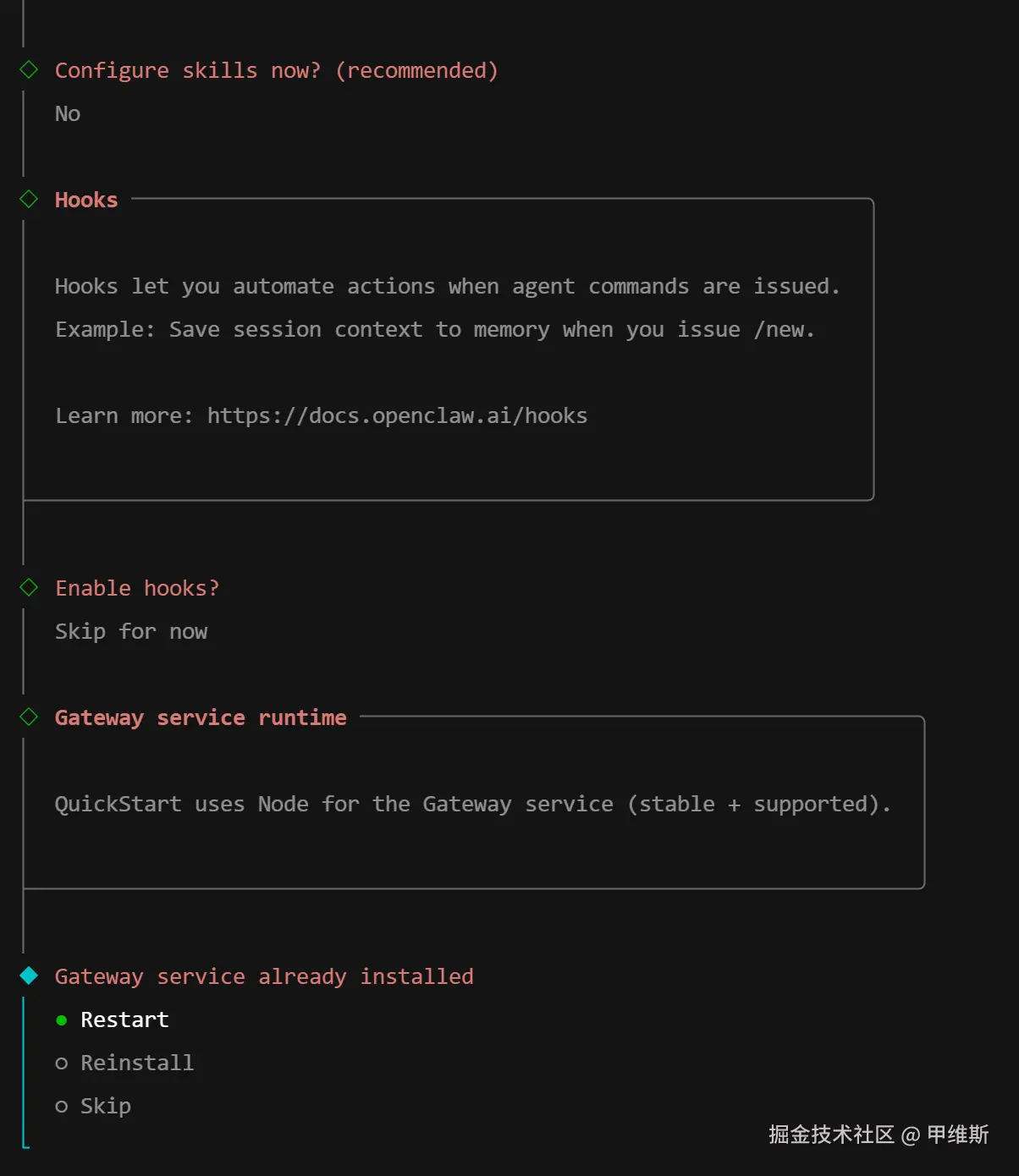Select the Skip radio circle
The height and width of the screenshot is (1176, 1019).
[x=61, y=1107]
